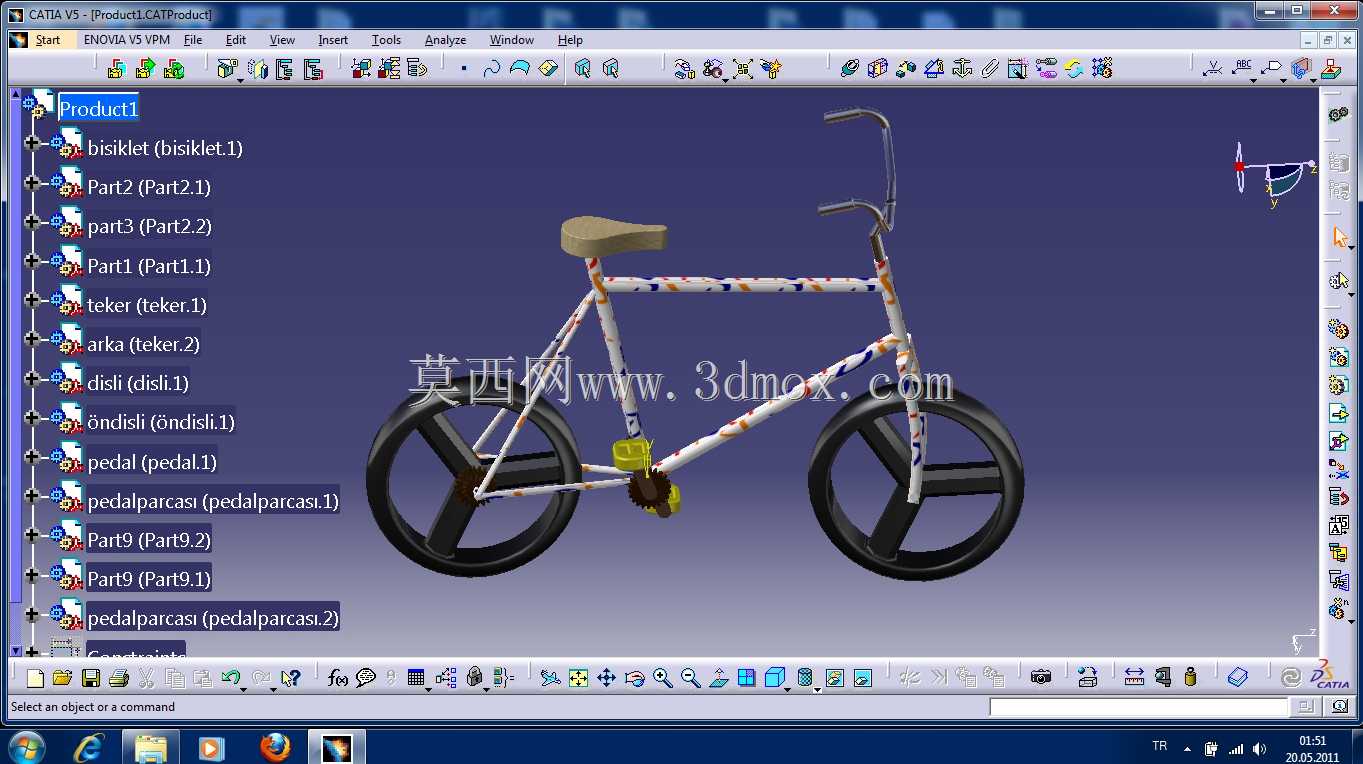Image resolution: width=1363 pixels, height=764 pixels.
Task: Open the ENOVIA V5 VPM menu
Action: click(x=127, y=40)
